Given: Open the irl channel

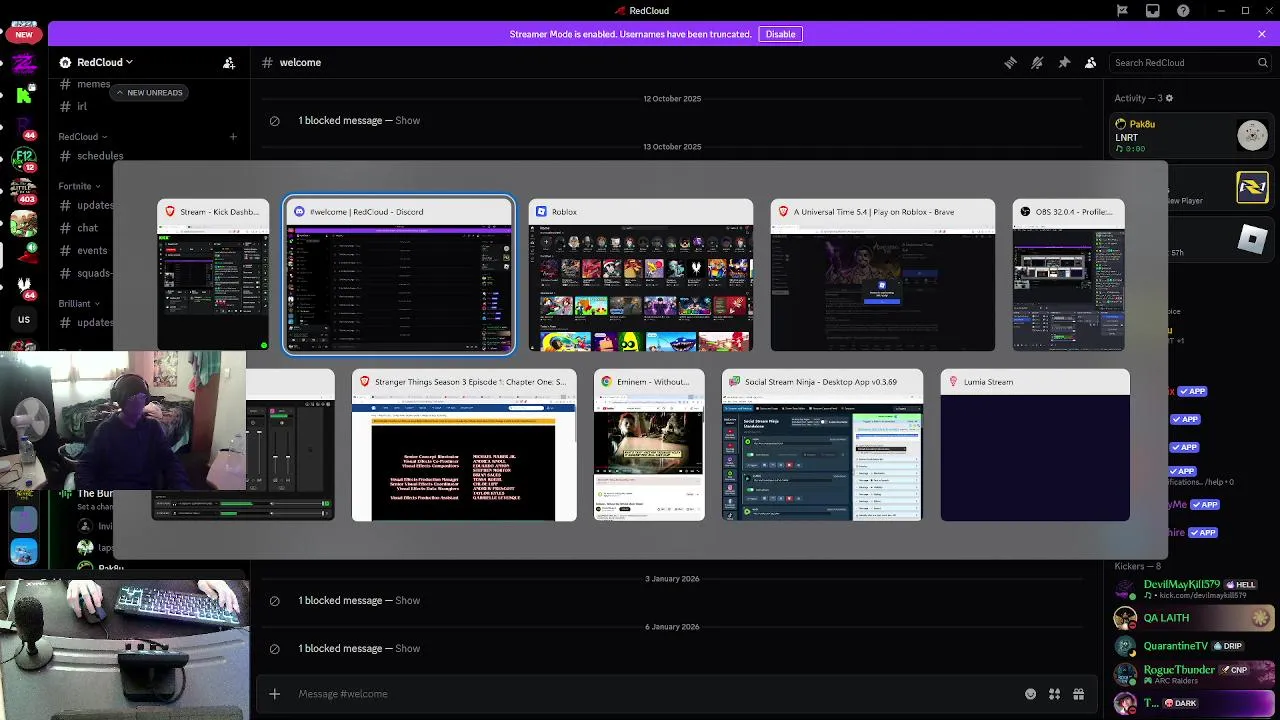Looking at the screenshot, I should pyautogui.click(x=82, y=106).
